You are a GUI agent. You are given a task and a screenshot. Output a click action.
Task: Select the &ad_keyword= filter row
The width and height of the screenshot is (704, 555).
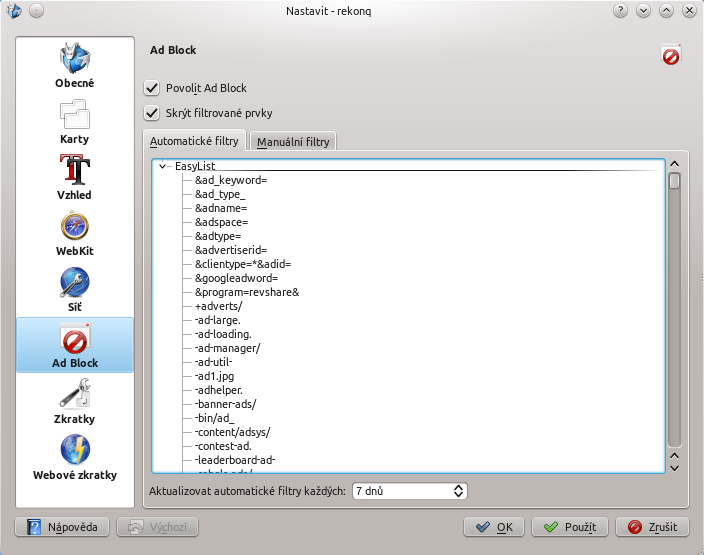point(231,180)
